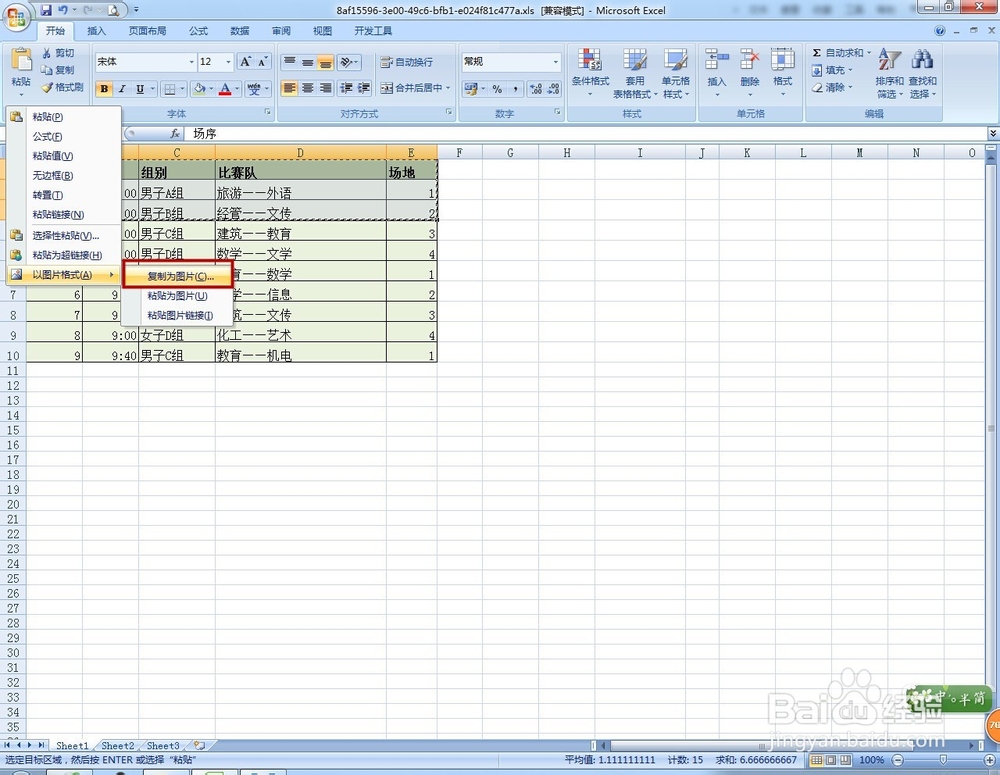Switch to Sheet3 worksheet tab
Screen dimensions: 1000x775
click(163, 745)
